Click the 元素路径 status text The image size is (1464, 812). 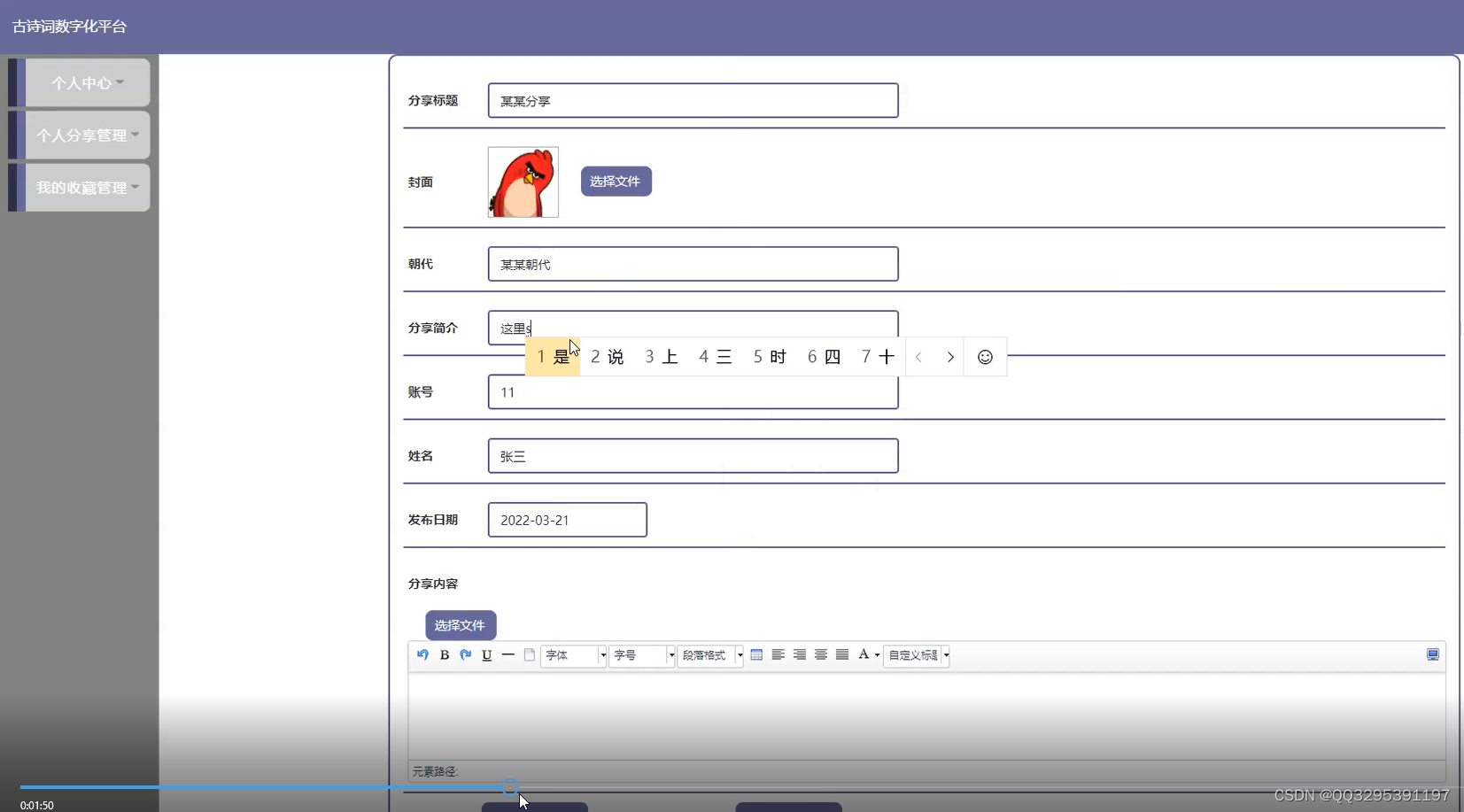(x=435, y=772)
